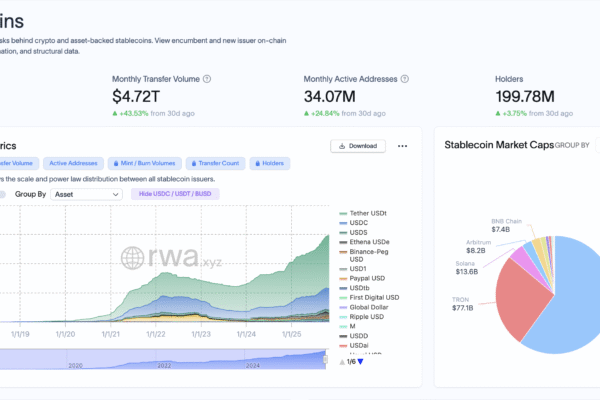Switch to the Active Addresses metric tab
Viewport: 600px width, 400px height.
click(x=71, y=162)
